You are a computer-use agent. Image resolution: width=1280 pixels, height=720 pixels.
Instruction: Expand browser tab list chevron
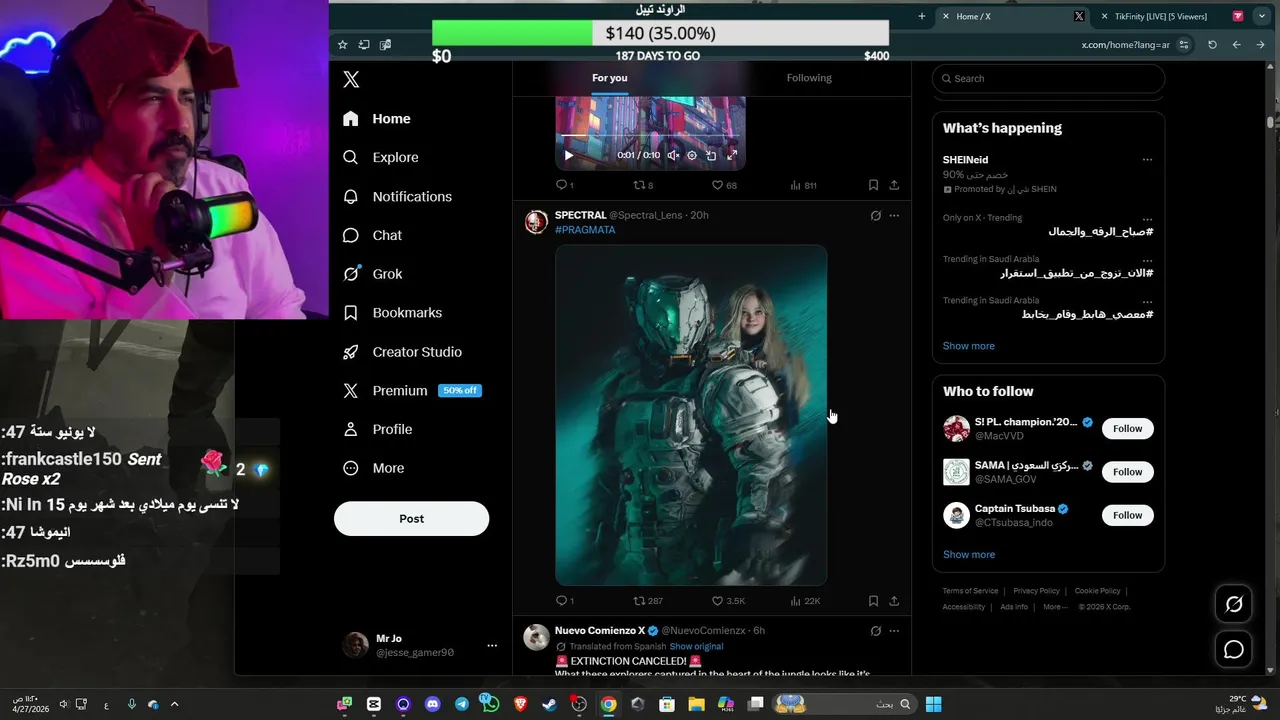[1264, 16]
